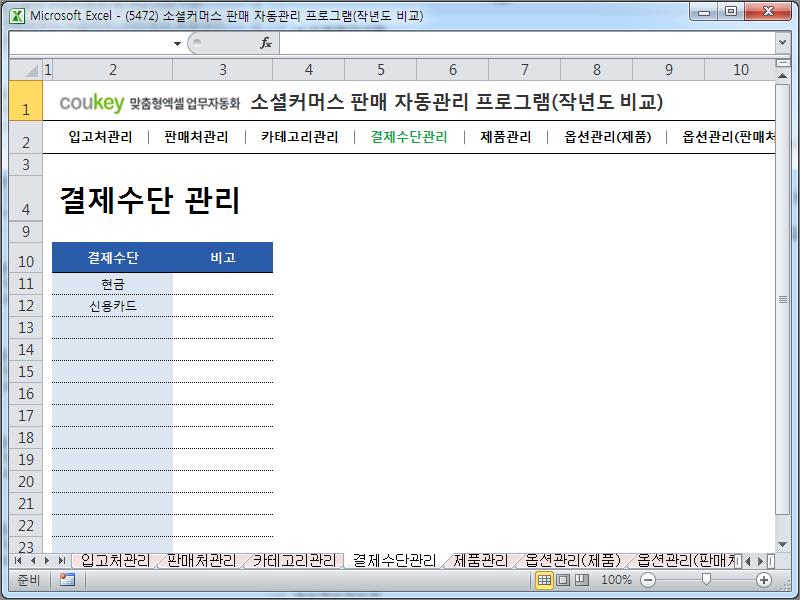Switch to the 제품관리 sheet tab
Viewport: 800px width, 600px height.
pyautogui.click(x=481, y=560)
